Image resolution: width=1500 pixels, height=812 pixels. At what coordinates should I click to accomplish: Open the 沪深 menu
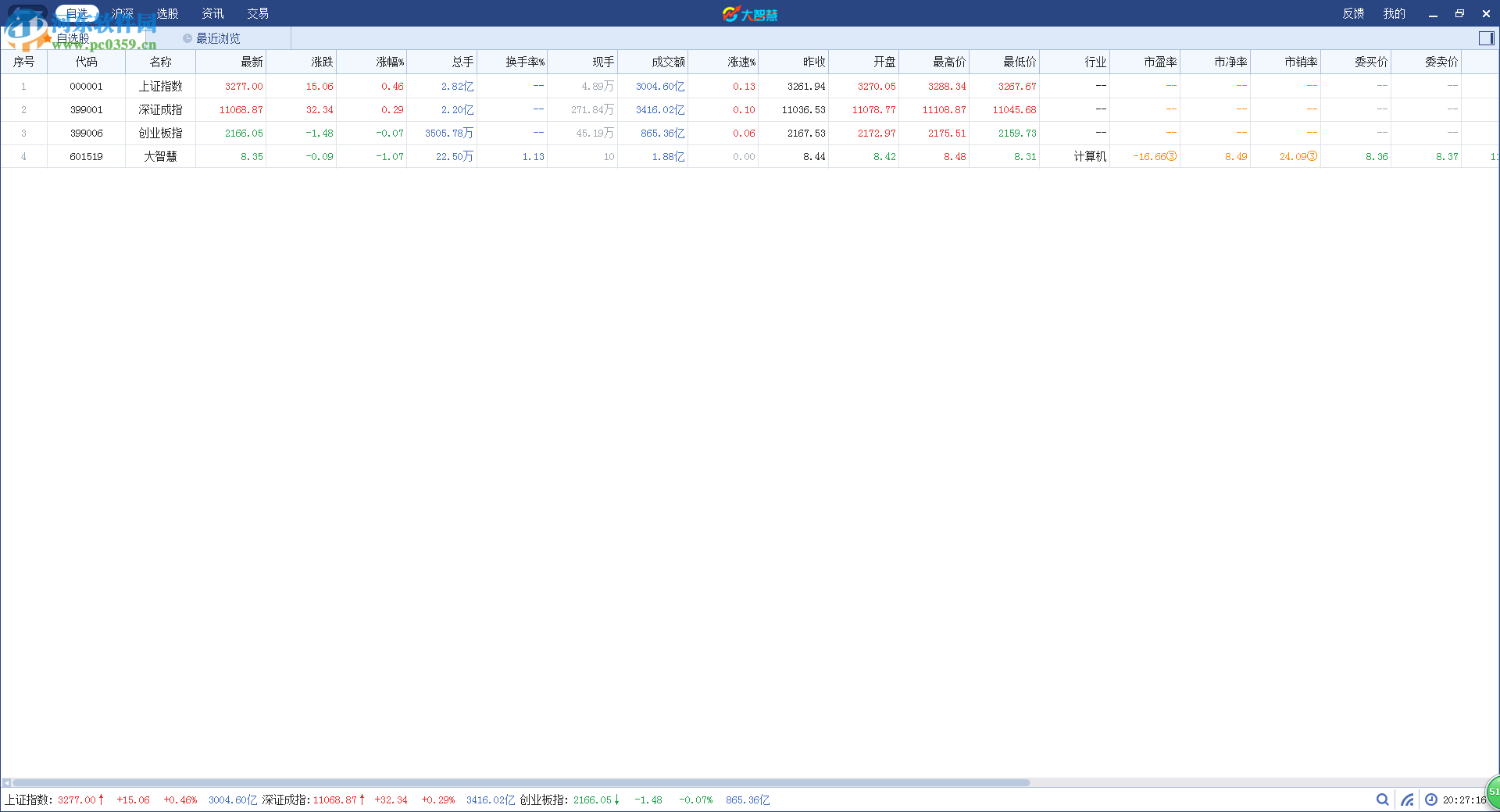click(122, 13)
